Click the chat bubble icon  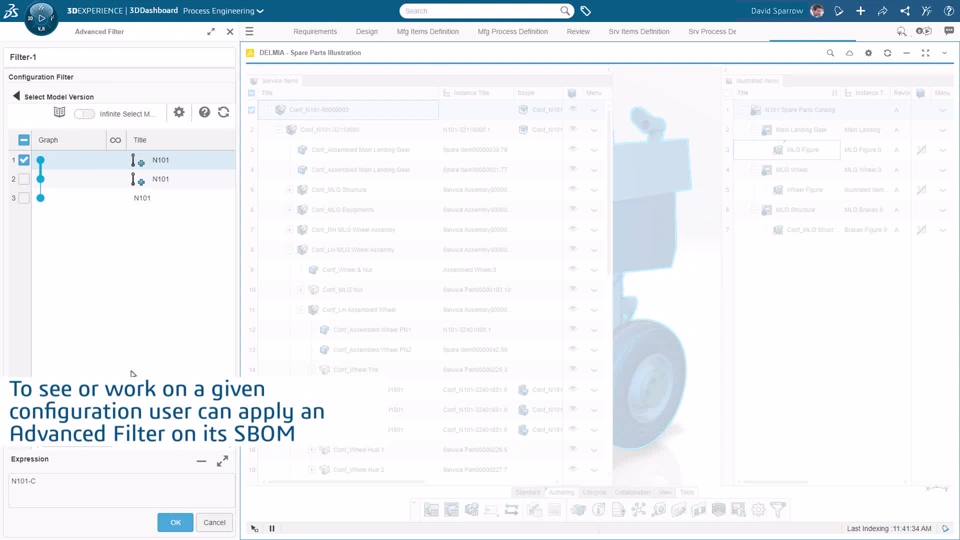point(949,31)
